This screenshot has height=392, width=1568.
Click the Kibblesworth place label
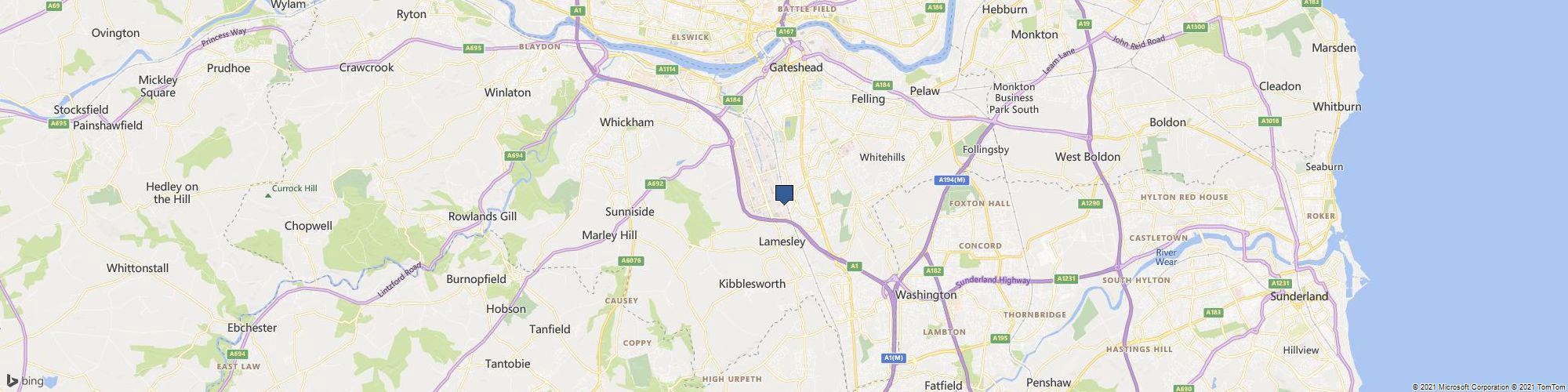coord(752,284)
